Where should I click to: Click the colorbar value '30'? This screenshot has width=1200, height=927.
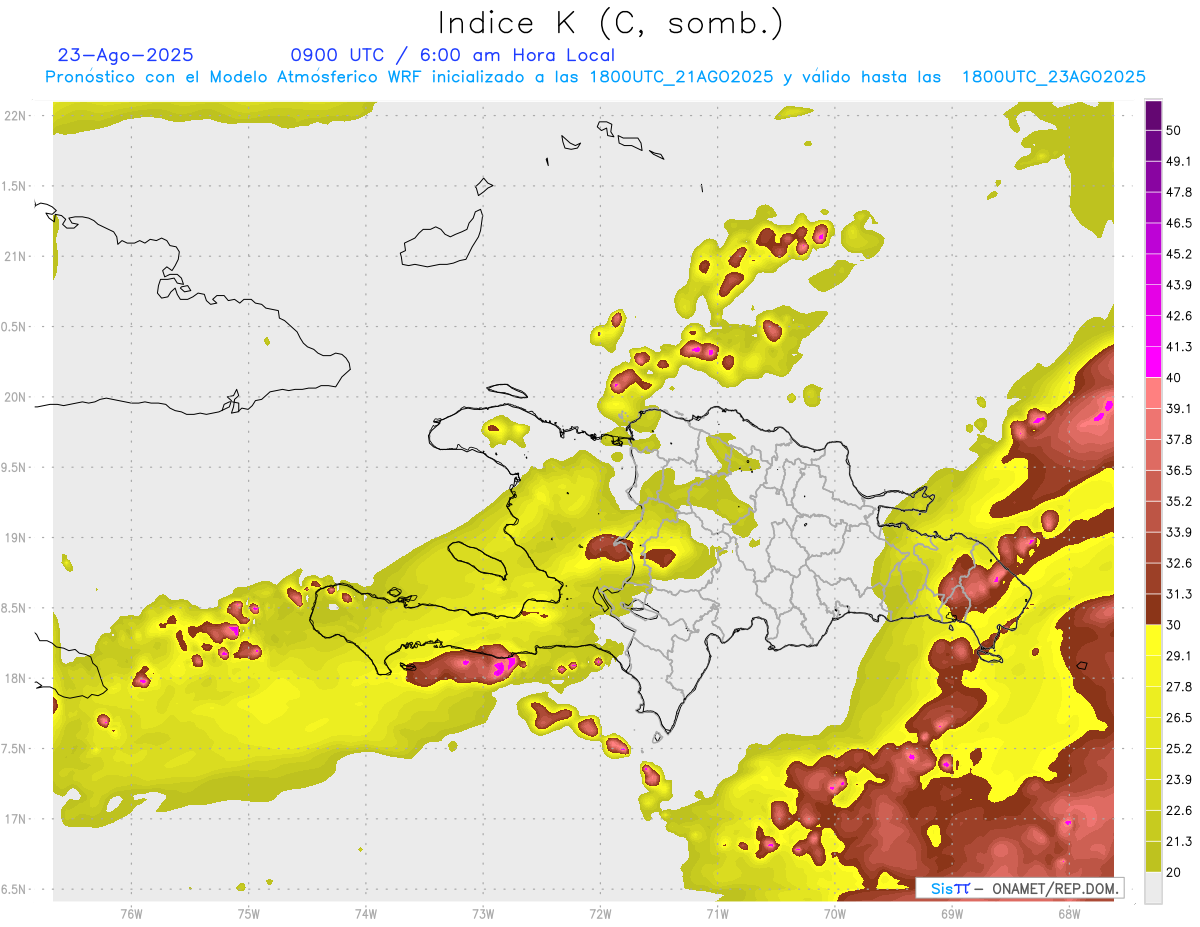[1175, 625]
